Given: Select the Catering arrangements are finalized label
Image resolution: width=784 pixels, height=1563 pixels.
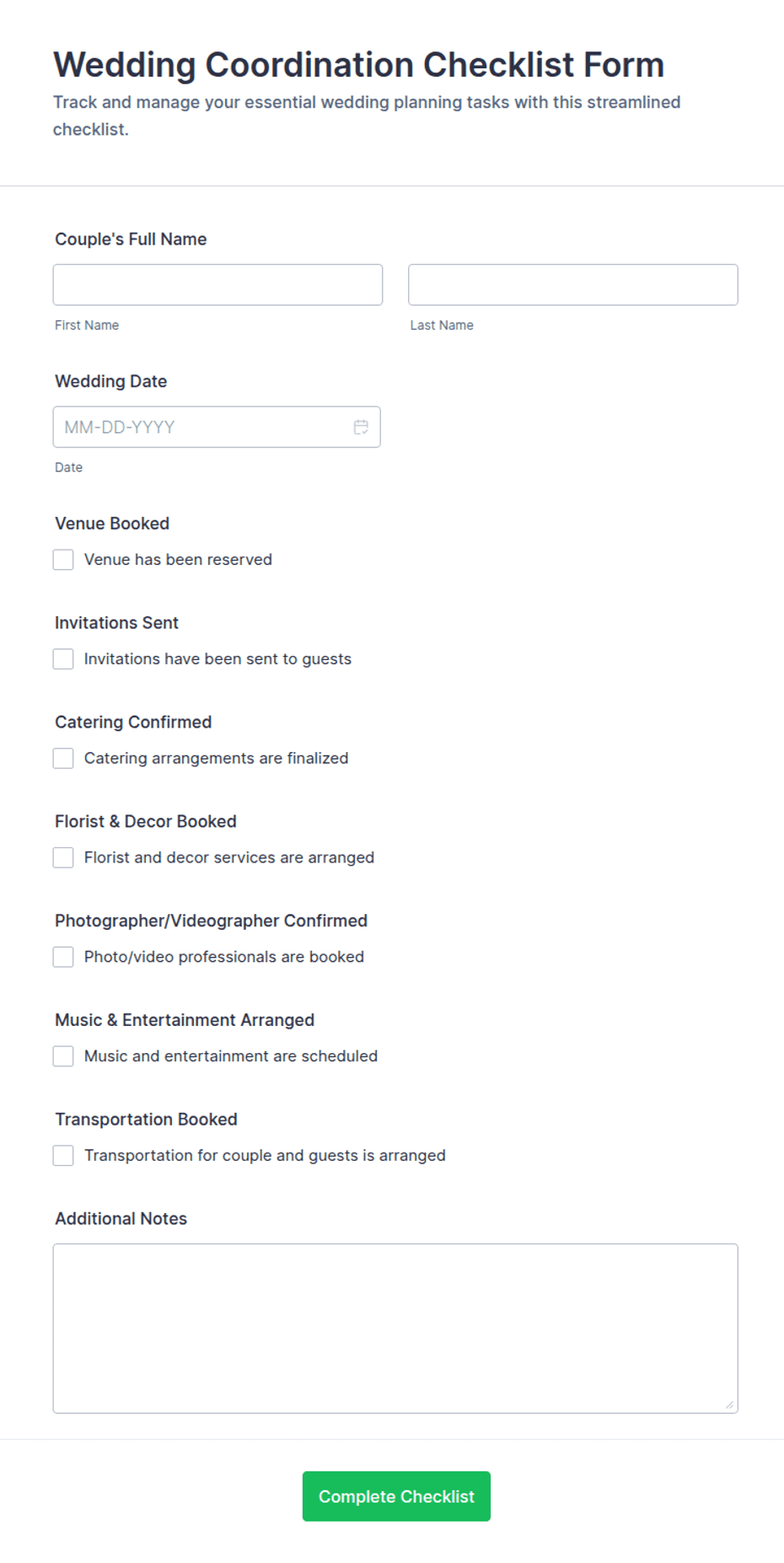Looking at the screenshot, I should pos(216,759).
